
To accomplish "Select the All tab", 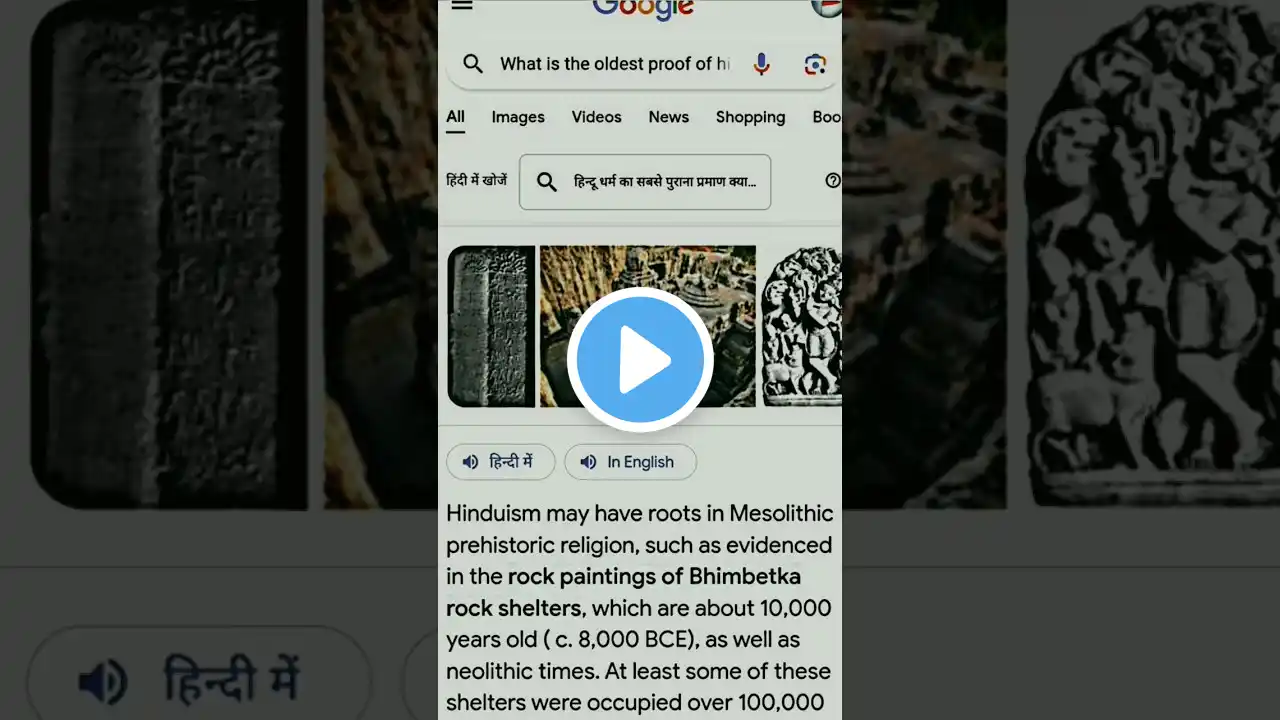I will click(455, 117).
